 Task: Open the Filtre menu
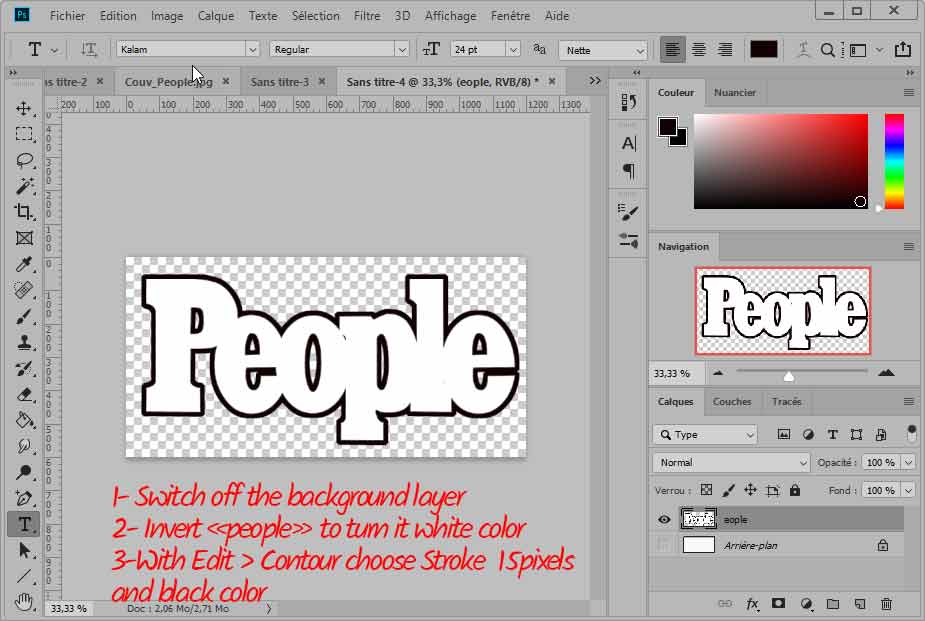(x=367, y=16)
